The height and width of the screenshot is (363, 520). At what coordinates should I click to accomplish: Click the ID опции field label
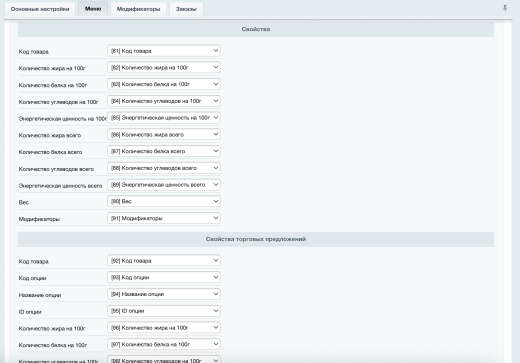click(30, 312)
